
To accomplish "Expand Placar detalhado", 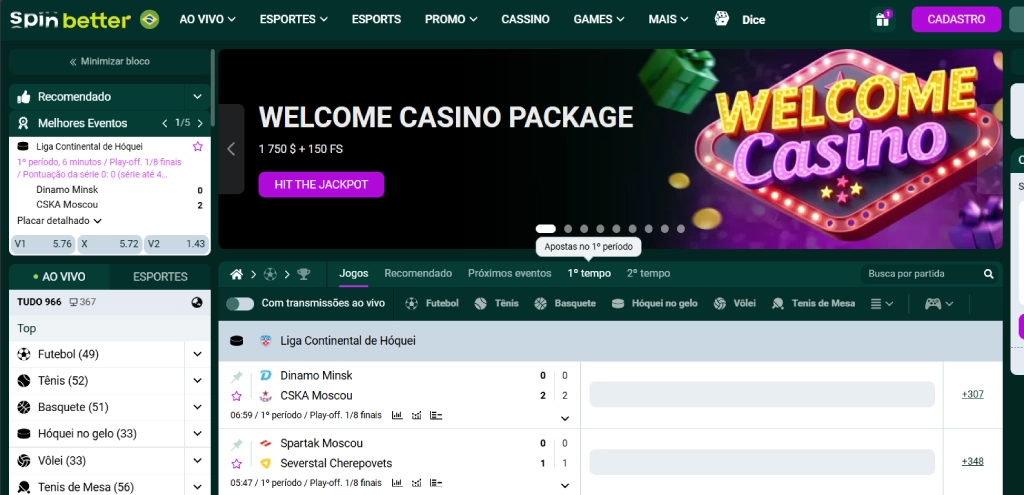I will [59, 221].
